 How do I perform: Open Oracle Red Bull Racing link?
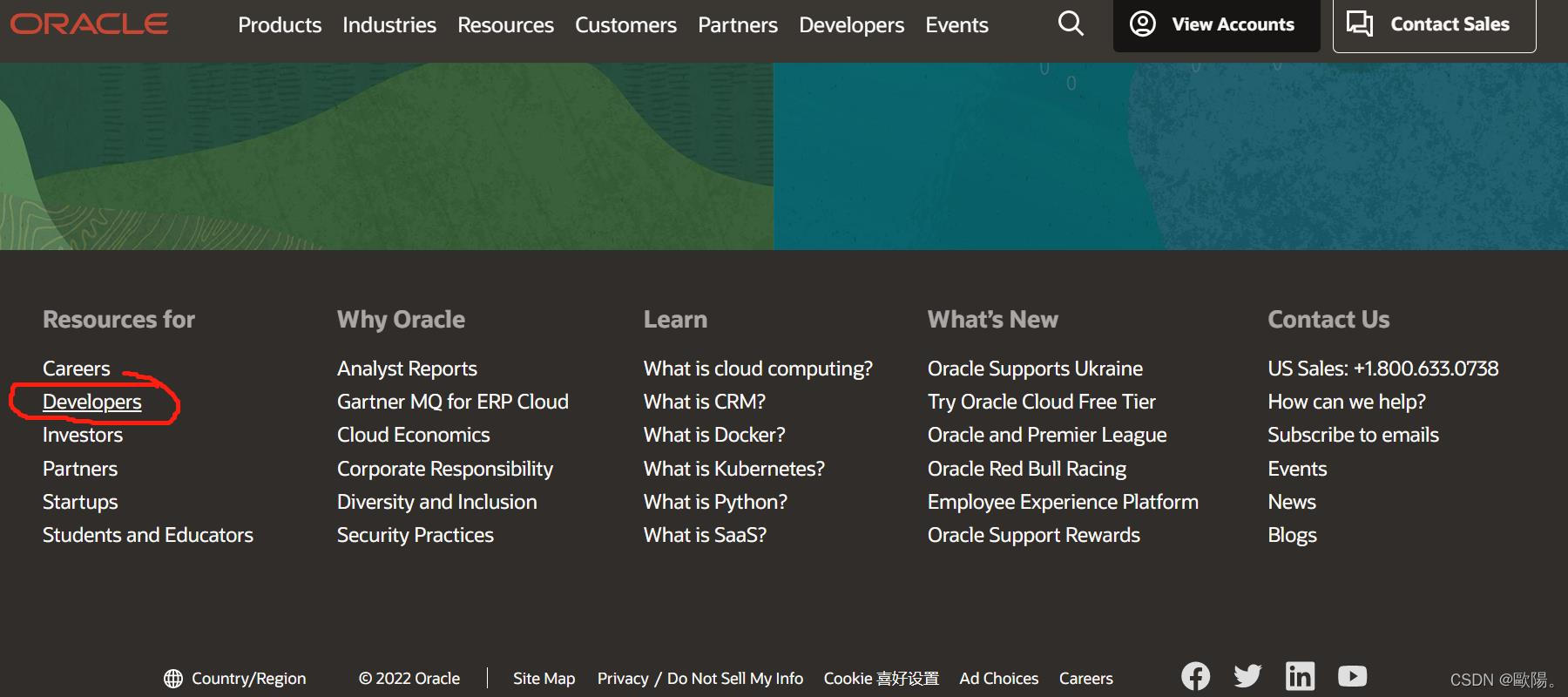pyautogui.click(x=1027, y=469)
